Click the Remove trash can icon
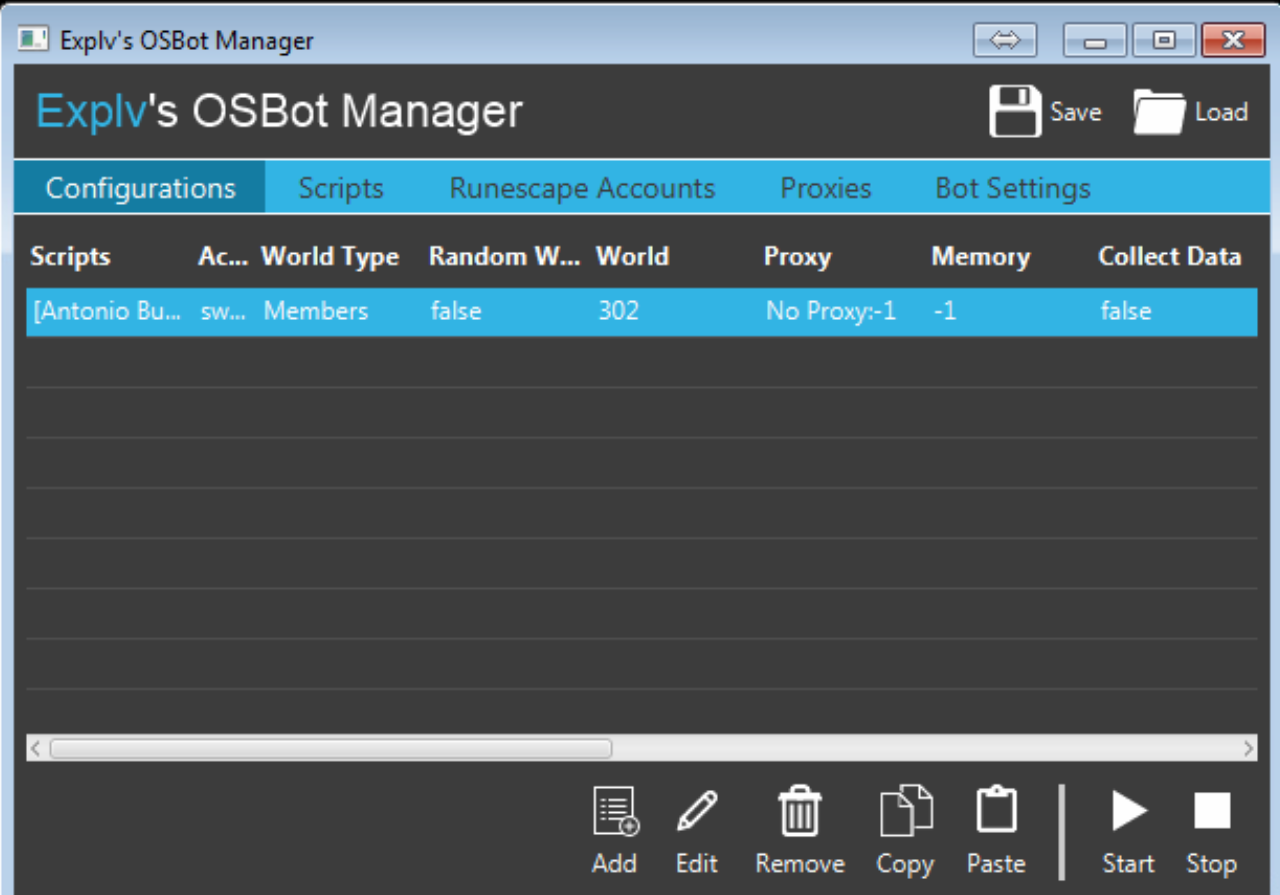Screen dimensions: 1280x895 [800, 810]
